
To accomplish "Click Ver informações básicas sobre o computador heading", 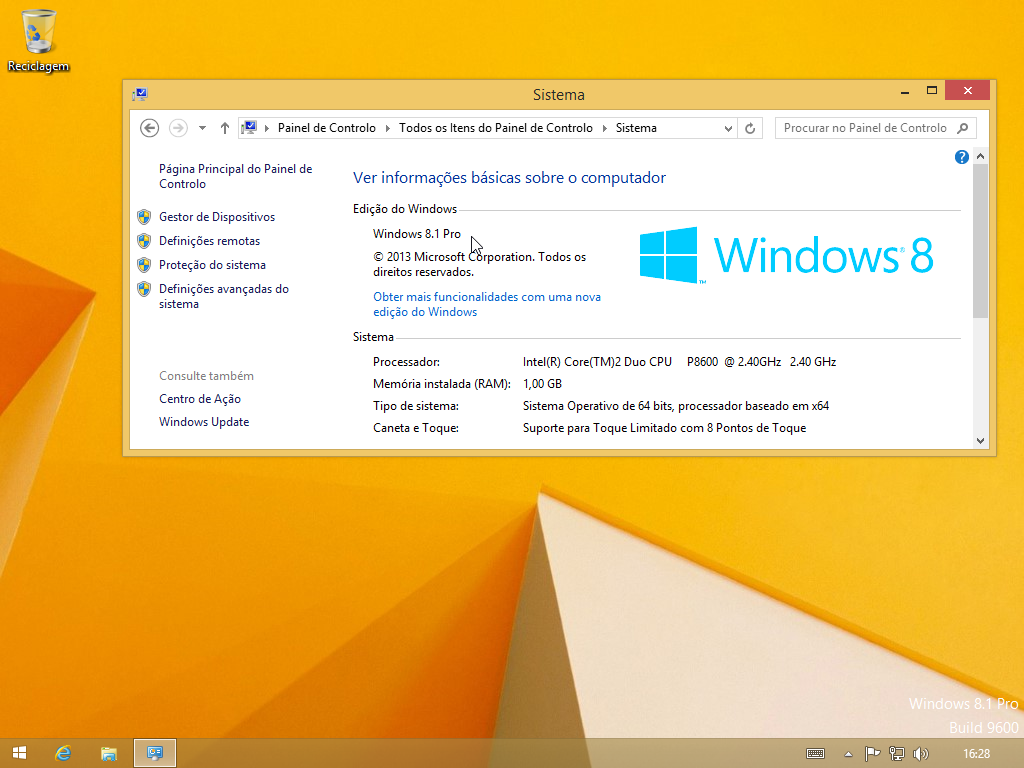I will [509, 178].
